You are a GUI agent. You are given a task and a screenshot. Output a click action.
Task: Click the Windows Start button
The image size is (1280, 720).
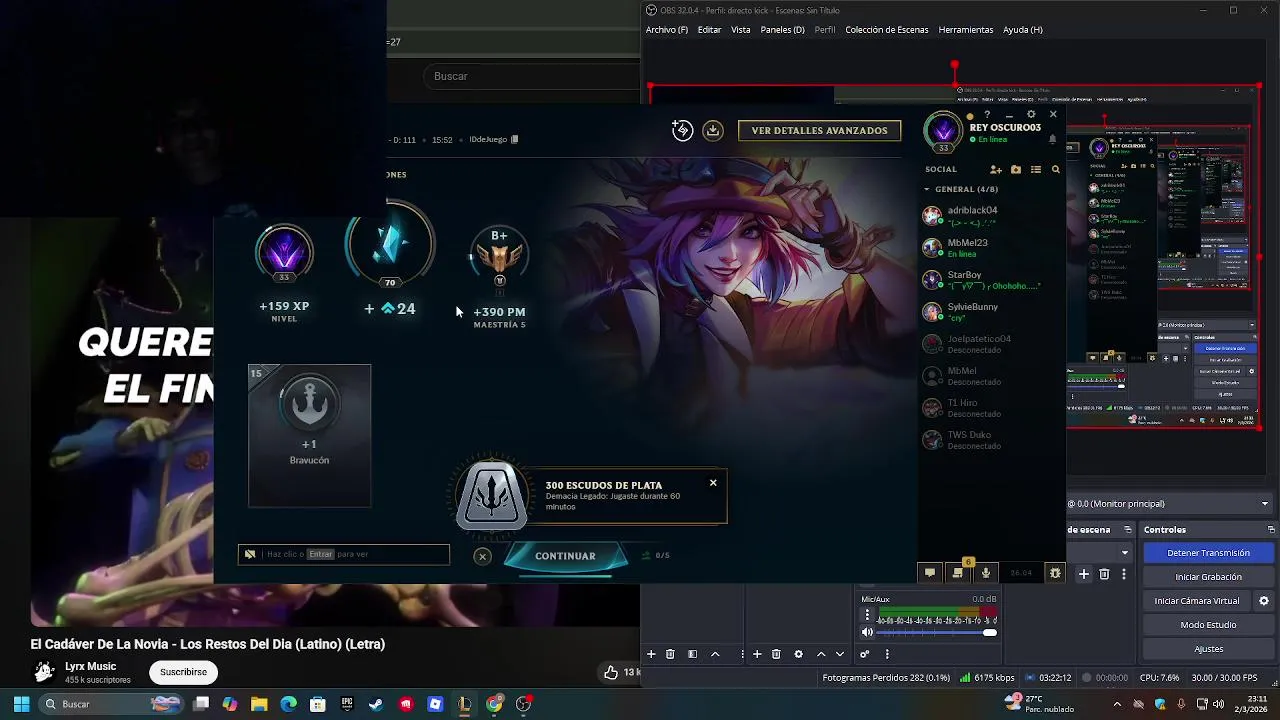21,704
